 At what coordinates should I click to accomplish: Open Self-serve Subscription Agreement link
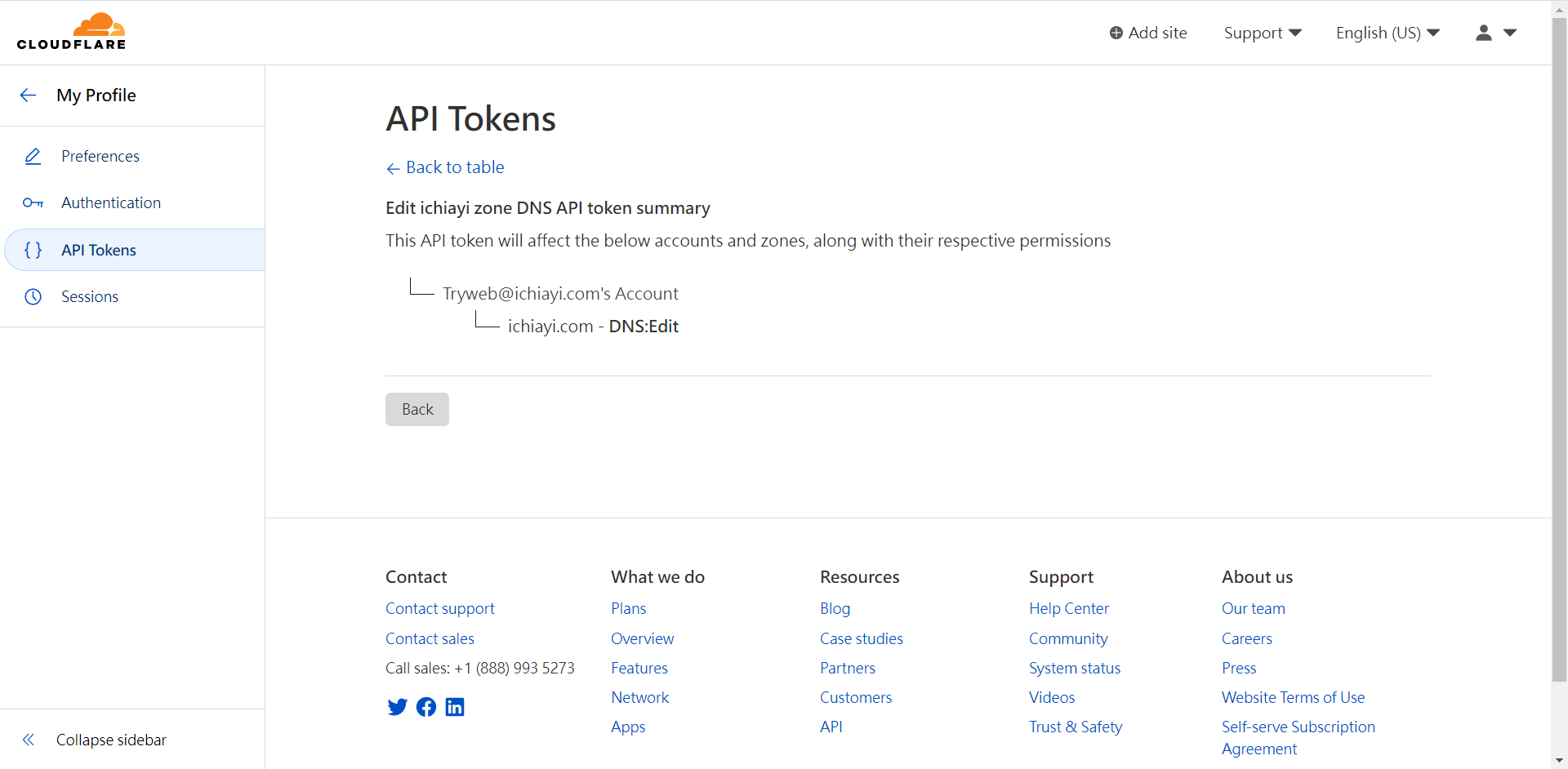(1298, 738)
